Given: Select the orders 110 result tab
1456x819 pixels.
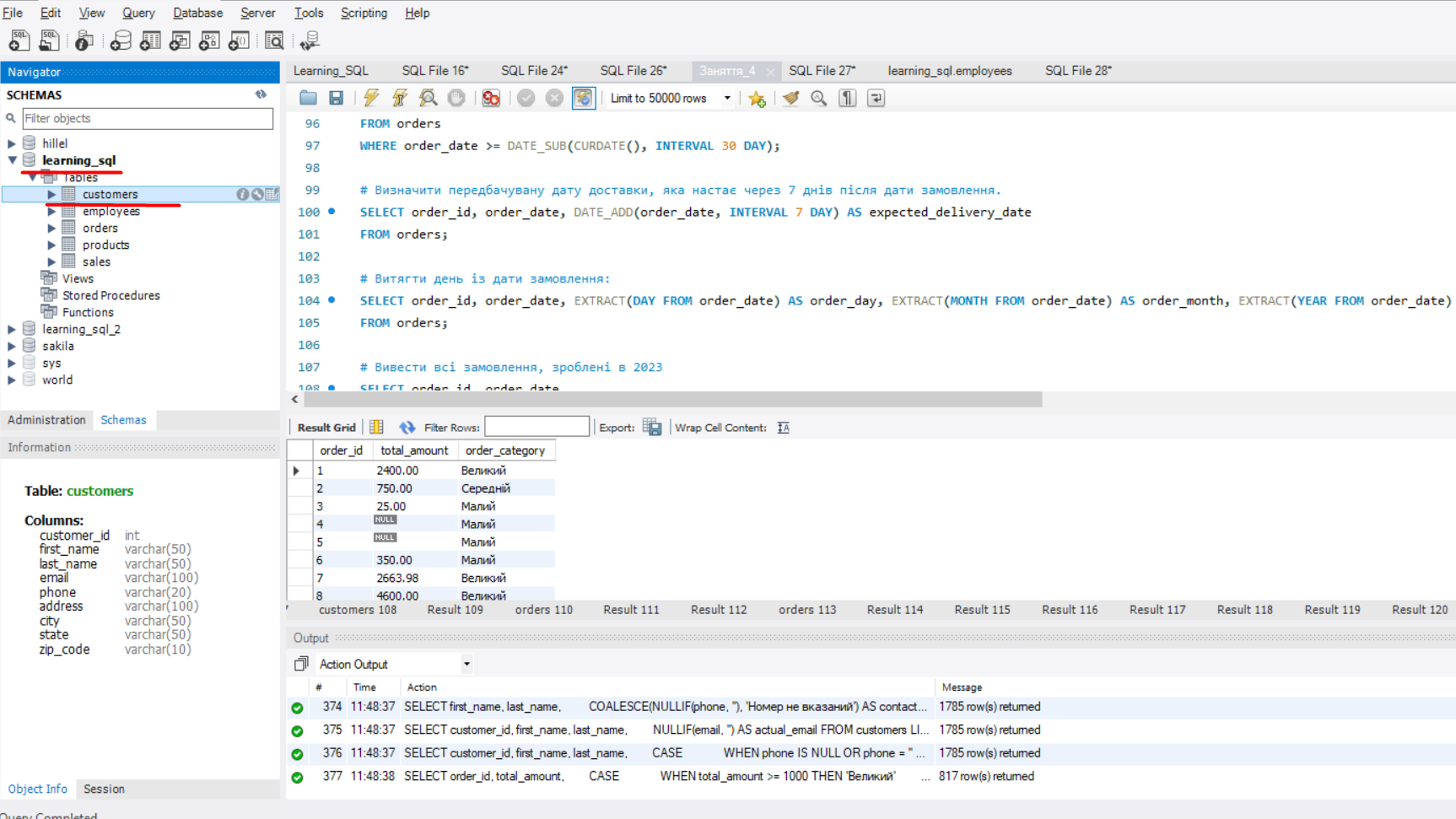Looking at the screenshot, I should tap(542, 609).
